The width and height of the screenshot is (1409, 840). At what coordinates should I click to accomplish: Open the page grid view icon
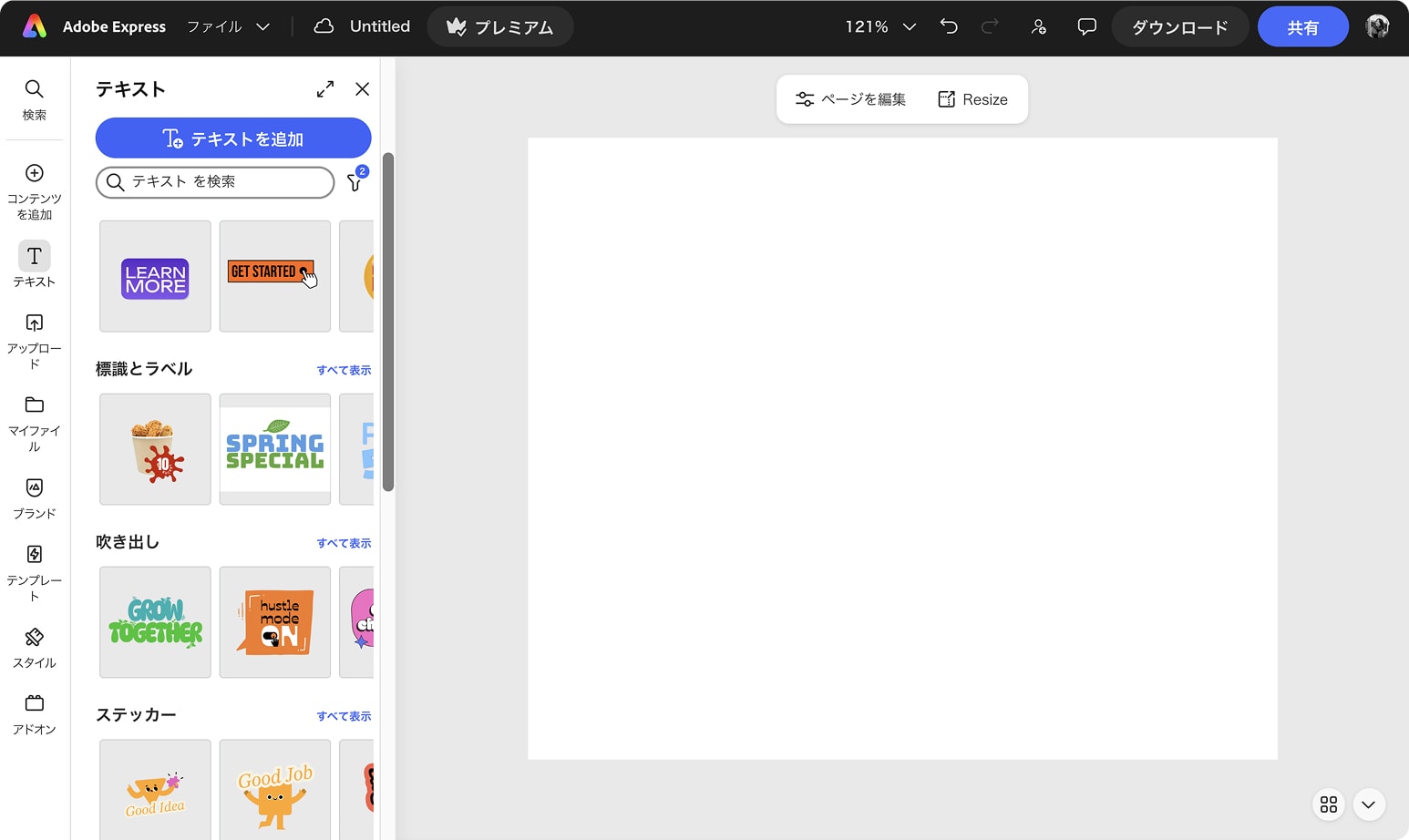1329,804
